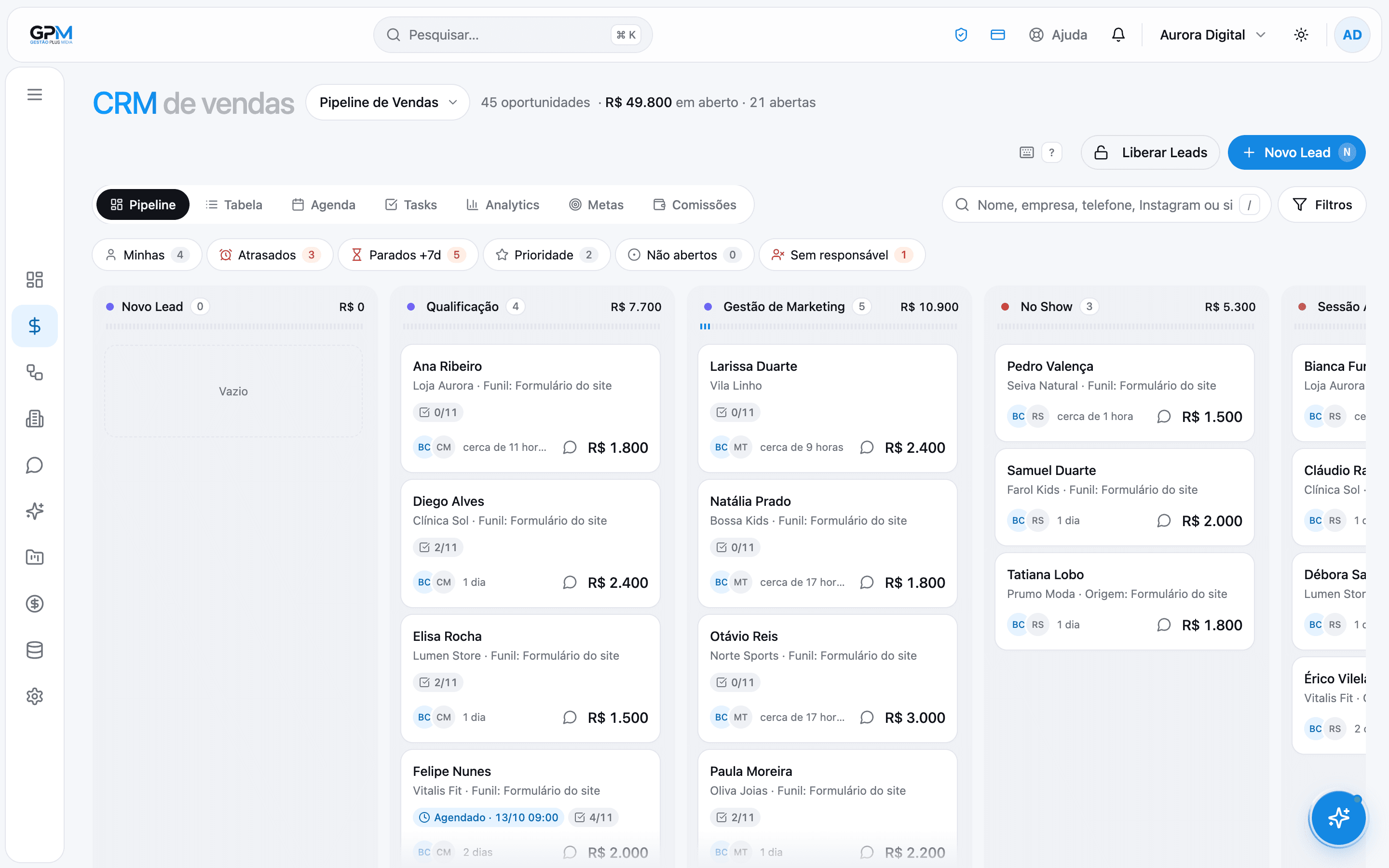Open the chat bubble sidebar icon
This screenshot has height=868, width=1389.
pos(34,465)
